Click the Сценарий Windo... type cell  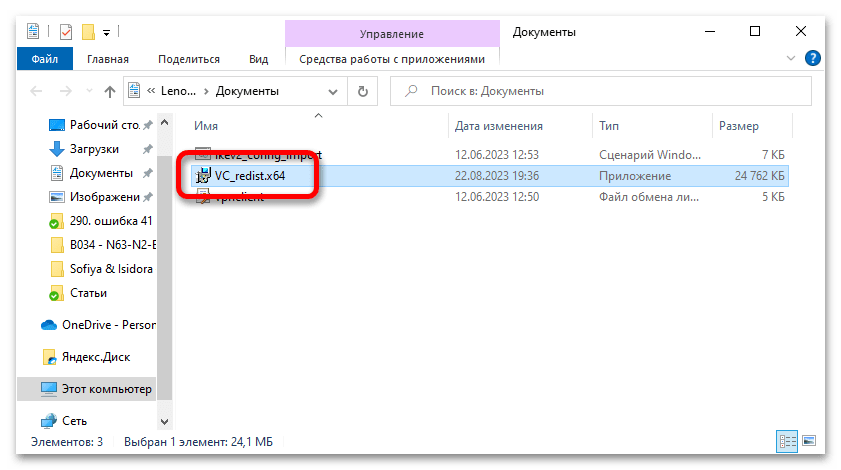coord(650,155)
